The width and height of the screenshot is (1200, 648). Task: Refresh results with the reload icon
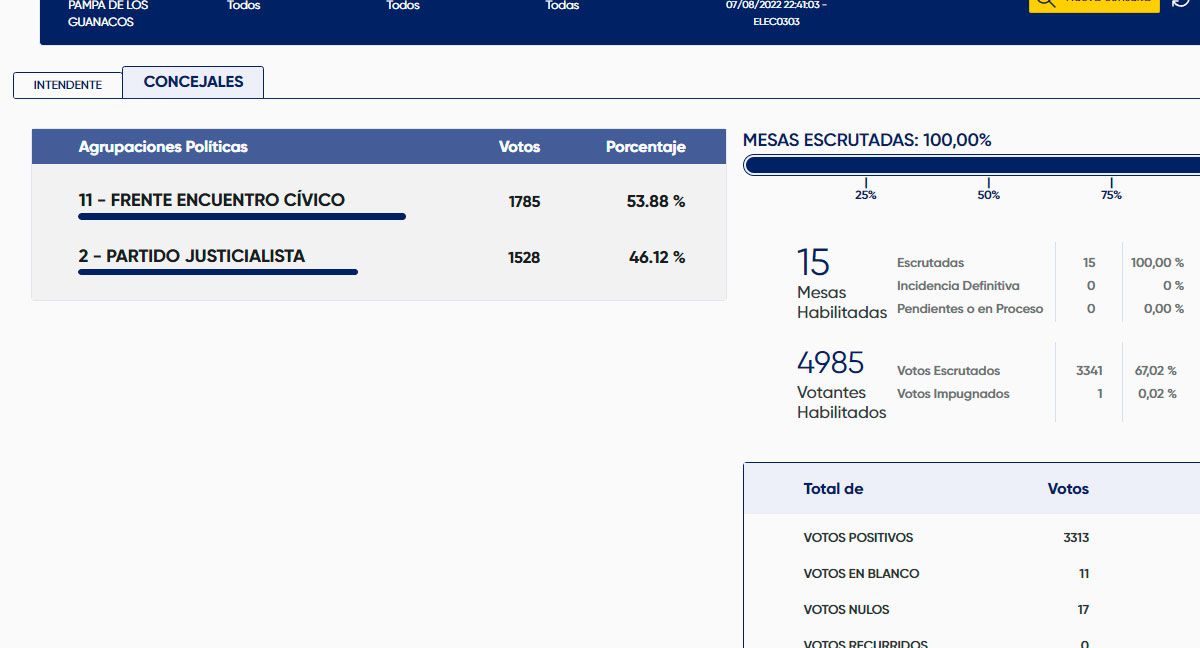1181,3
